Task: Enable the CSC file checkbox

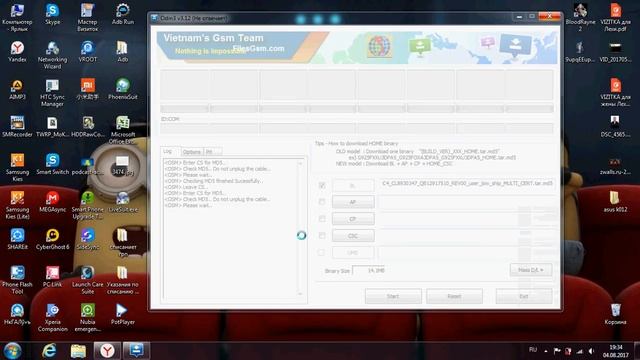Action: pos(322,236)
